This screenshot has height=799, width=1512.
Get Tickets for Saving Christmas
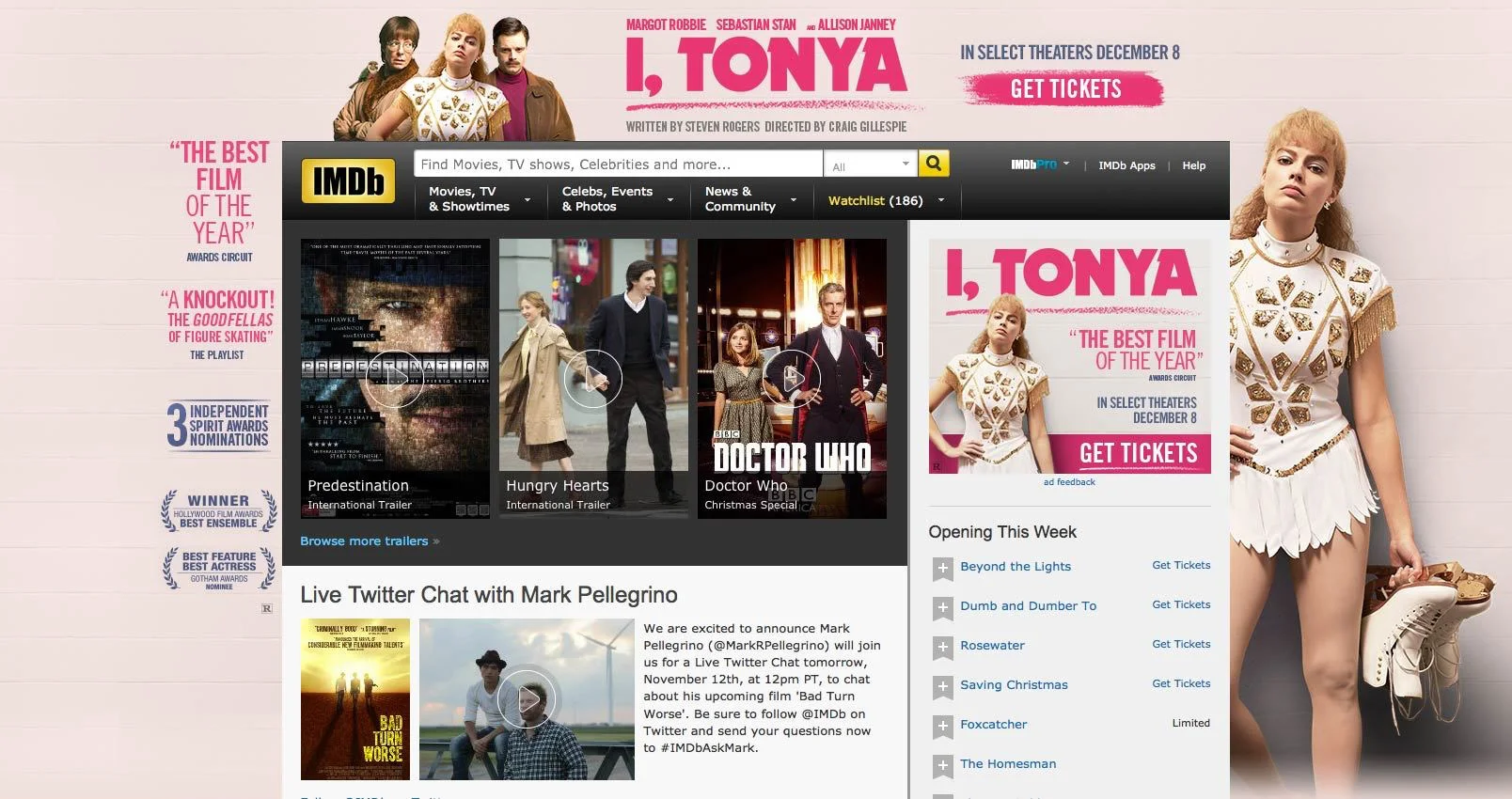pos(1181,683)
